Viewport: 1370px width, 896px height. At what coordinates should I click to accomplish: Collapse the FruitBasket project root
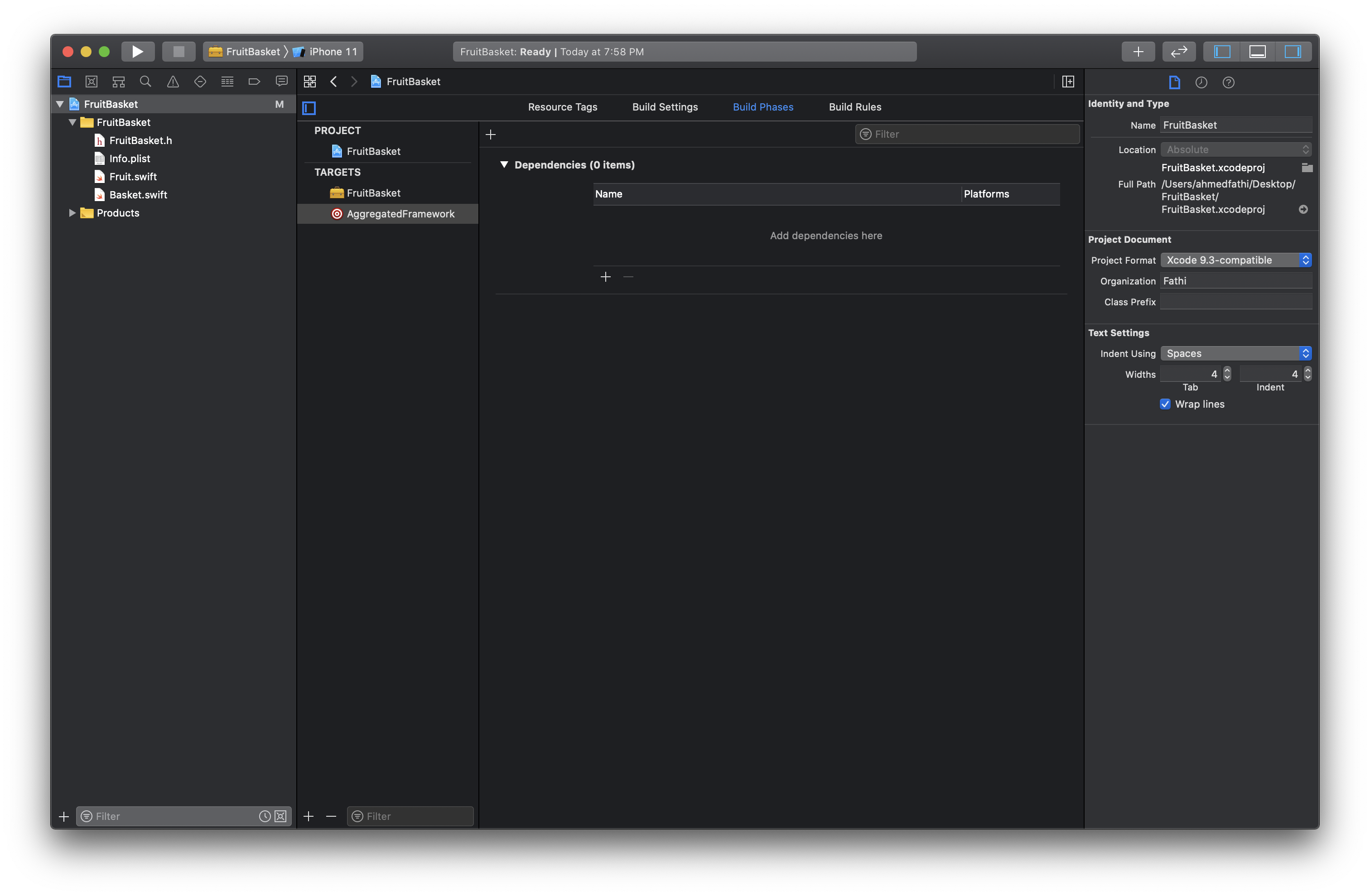pyautogui.click(x=60, y=104)
